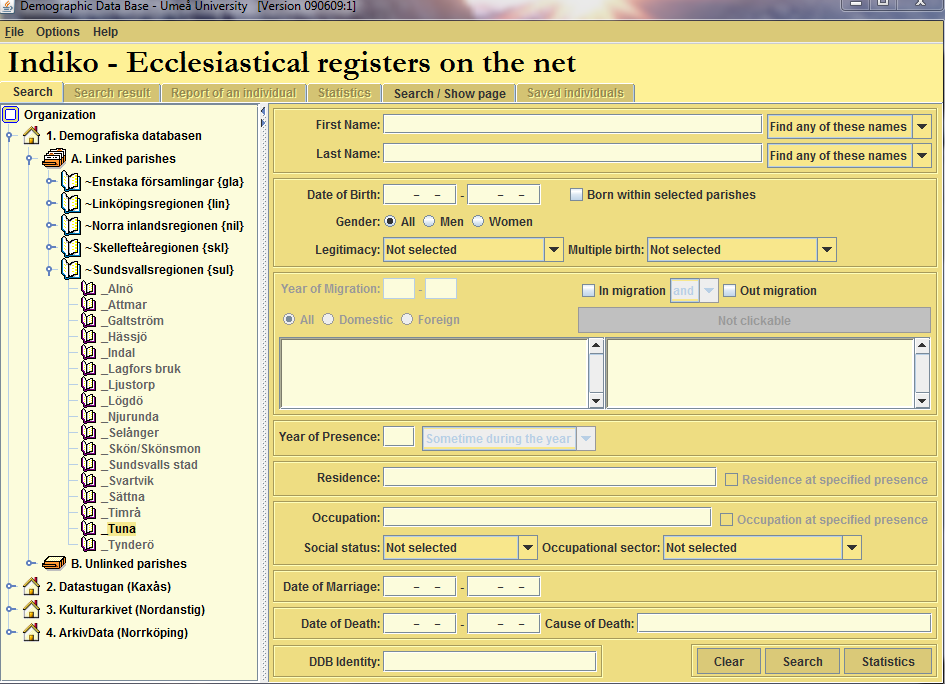Click the book icon next to Linköpingsregionen

(x=71, y=203)
